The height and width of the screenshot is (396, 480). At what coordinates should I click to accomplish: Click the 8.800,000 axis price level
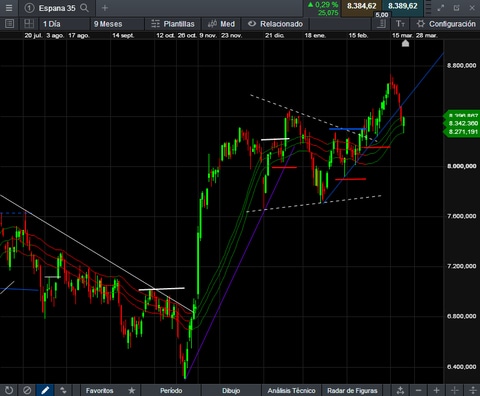[x=462, y=66]
